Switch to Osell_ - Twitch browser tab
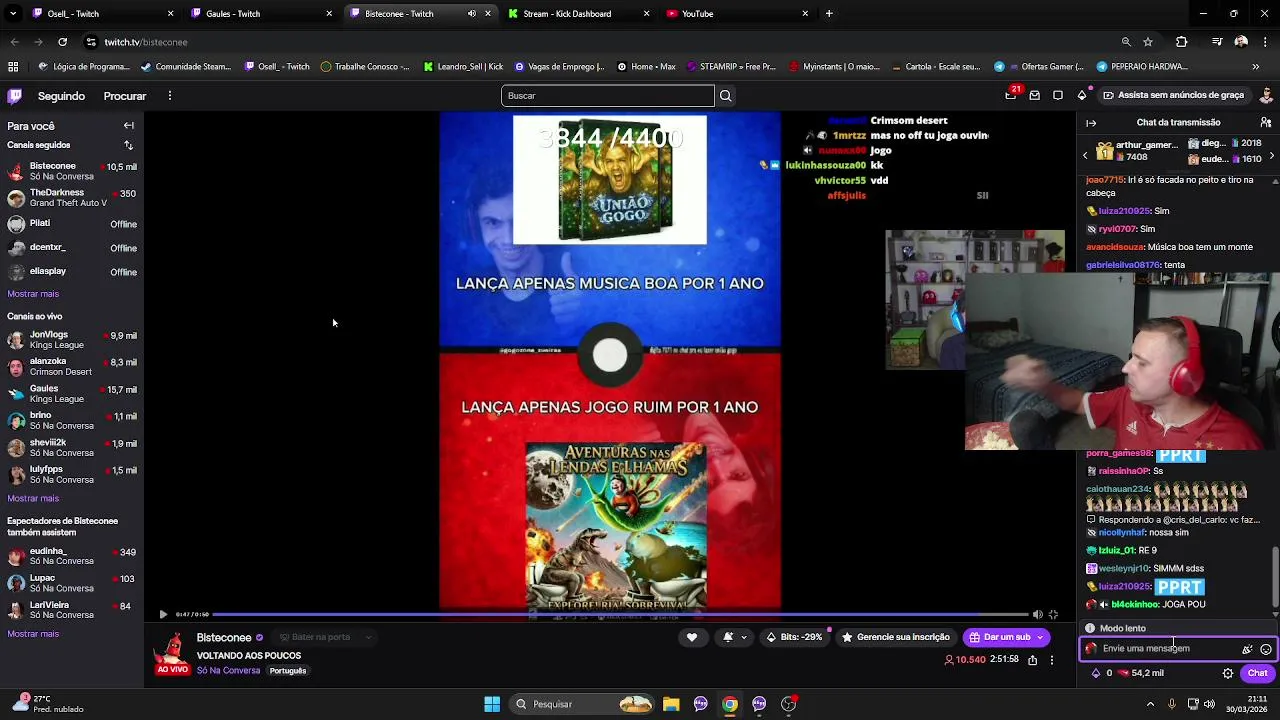This screenshot has width=1280, height=720. click(98, 14)
